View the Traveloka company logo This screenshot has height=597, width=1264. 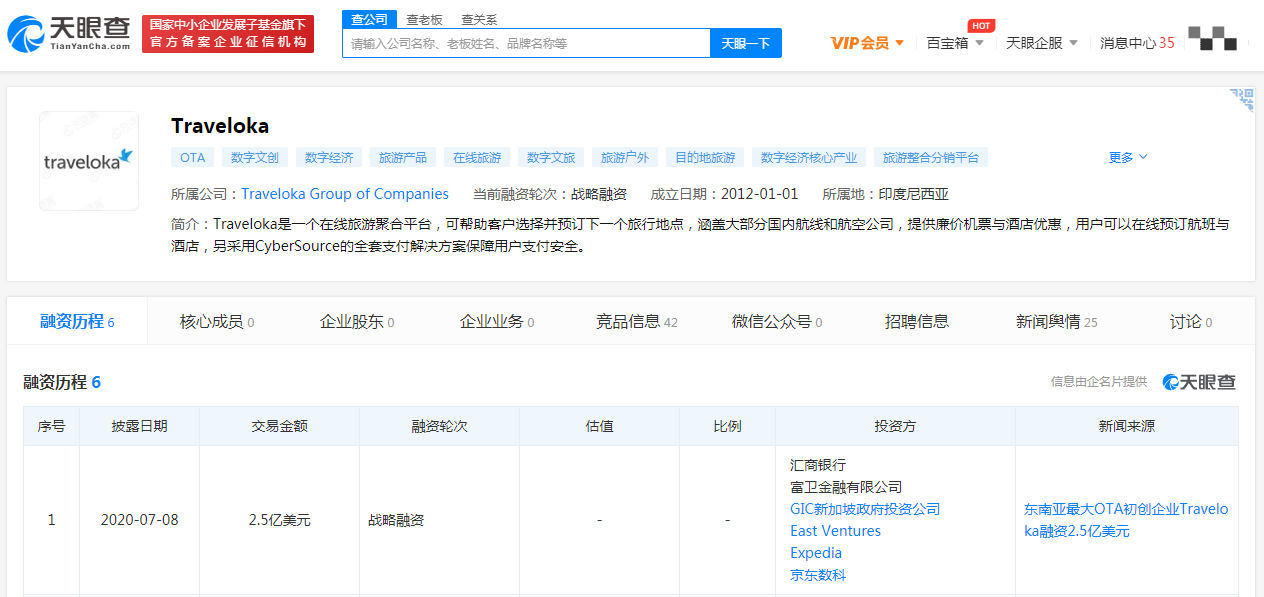pyautogui.click(x=89, y=160)
